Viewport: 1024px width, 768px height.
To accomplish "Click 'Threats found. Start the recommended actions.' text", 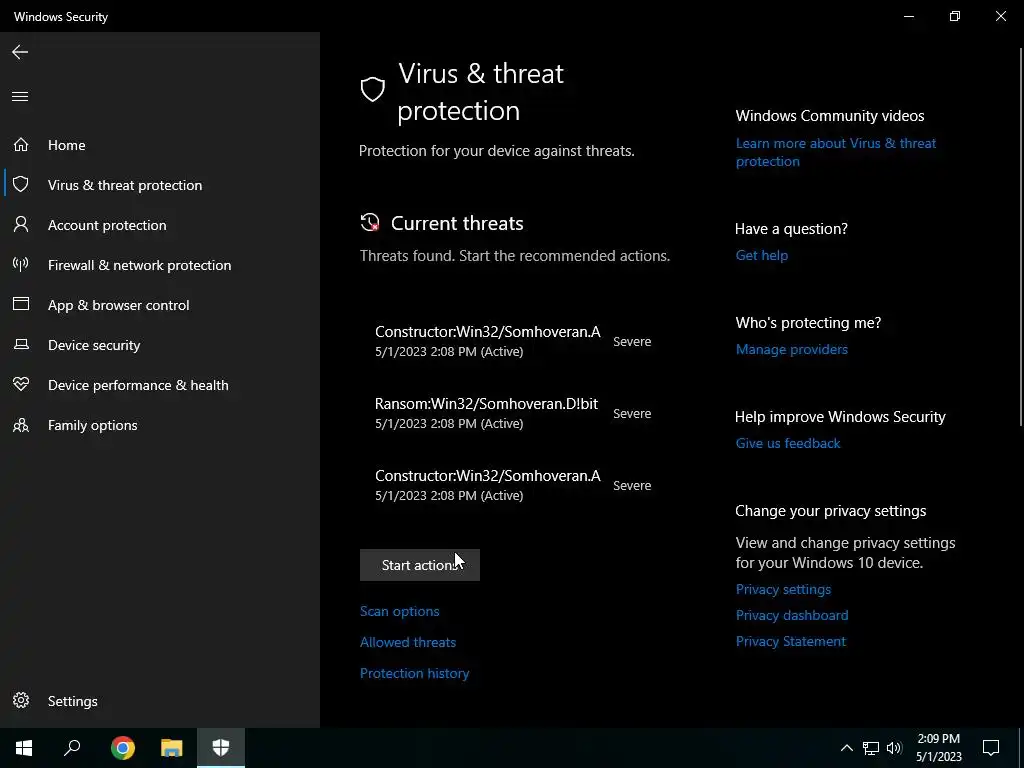I will (x=515, y=255).
